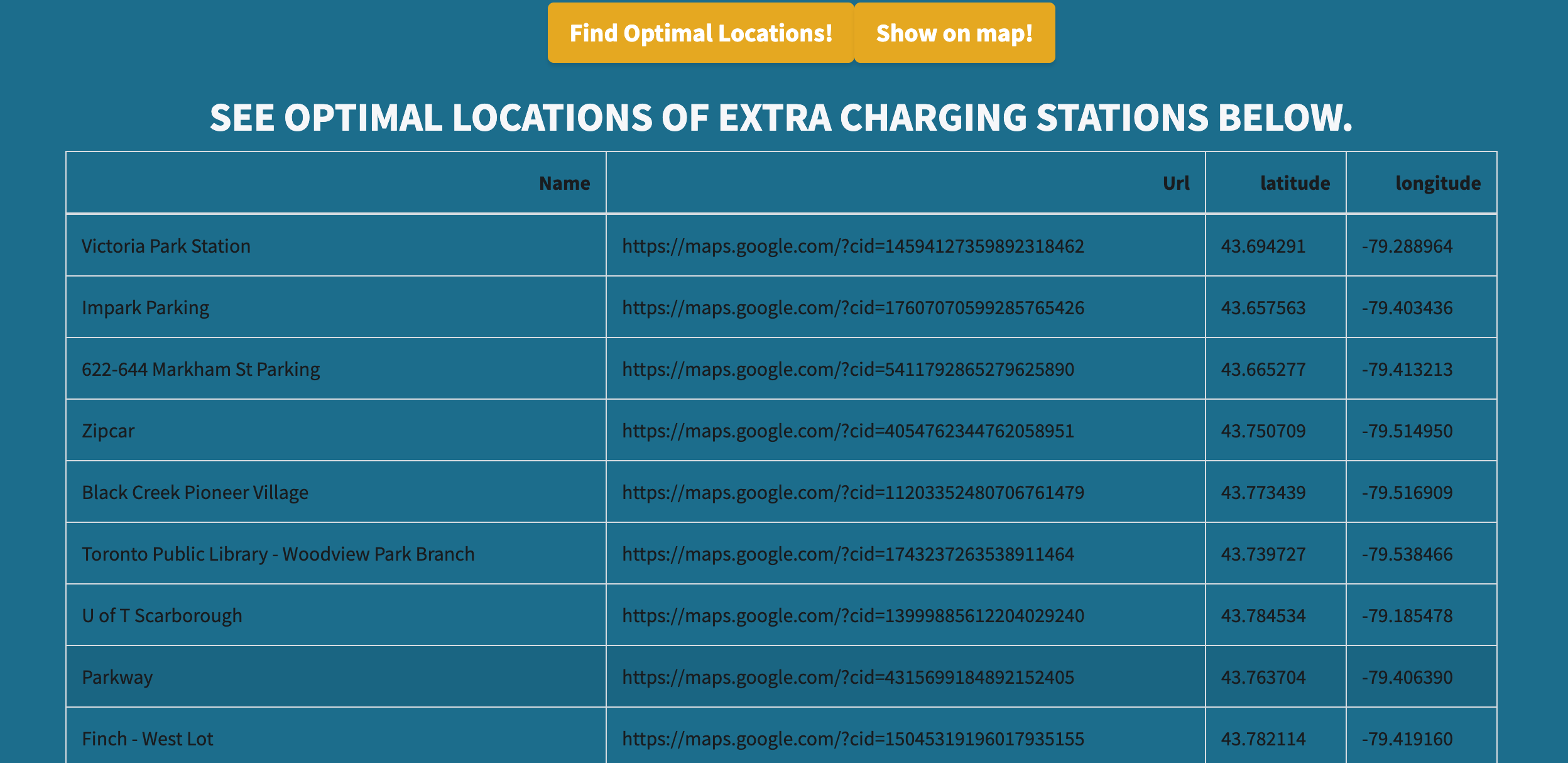Click the URL for Finch - West Lot
The height and width of the screenshot is (763, 1568).
click(853, 738)
